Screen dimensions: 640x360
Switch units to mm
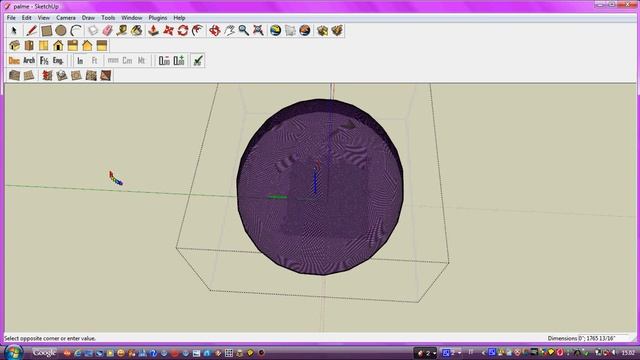pyautogui.click(x=113, y=61)
